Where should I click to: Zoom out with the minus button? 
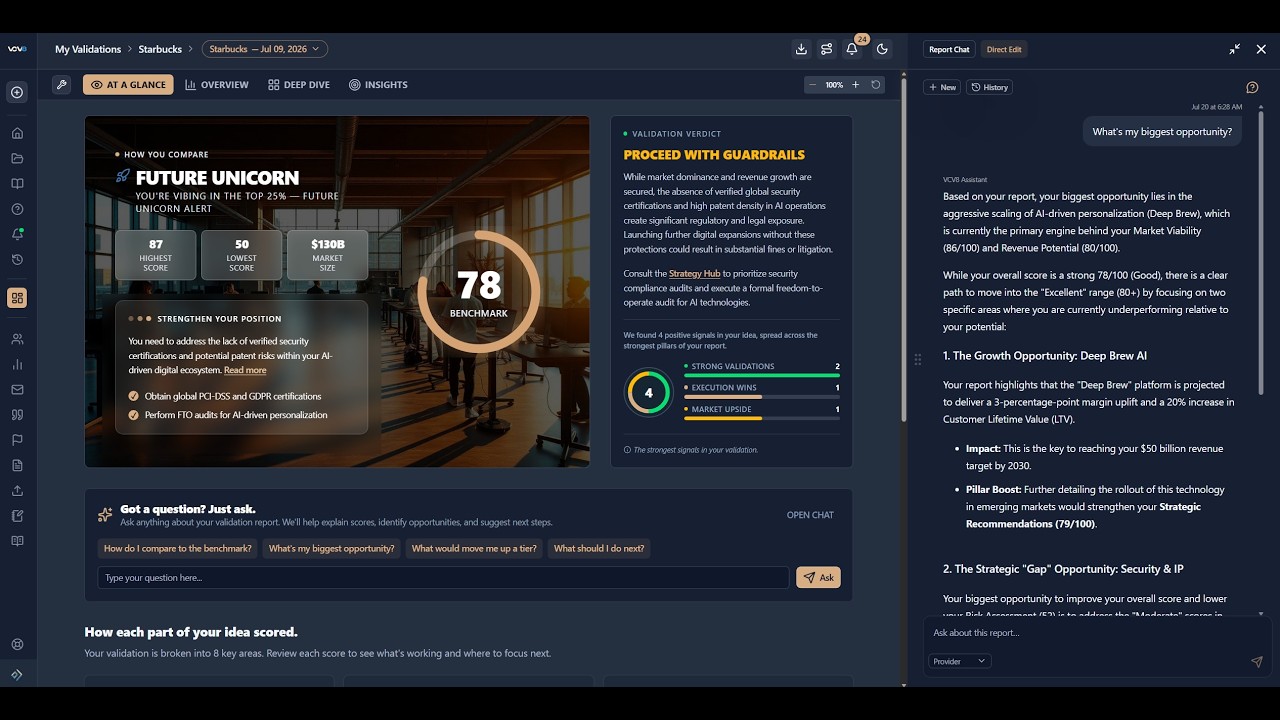pyautogui.click(x=813, y=85)
